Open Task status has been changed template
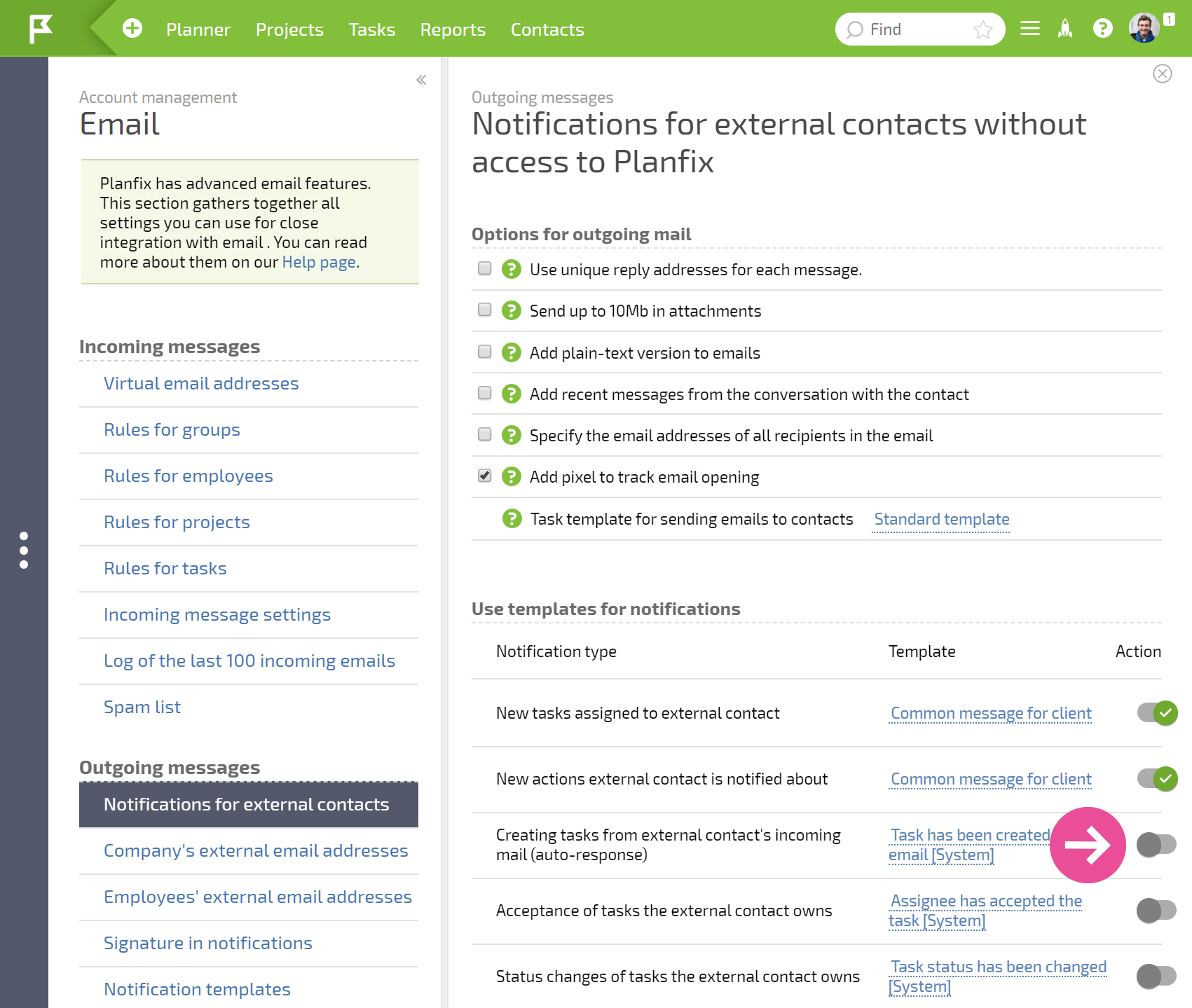The width and height of the screenshot is (1192, 1008). point(998,976)
